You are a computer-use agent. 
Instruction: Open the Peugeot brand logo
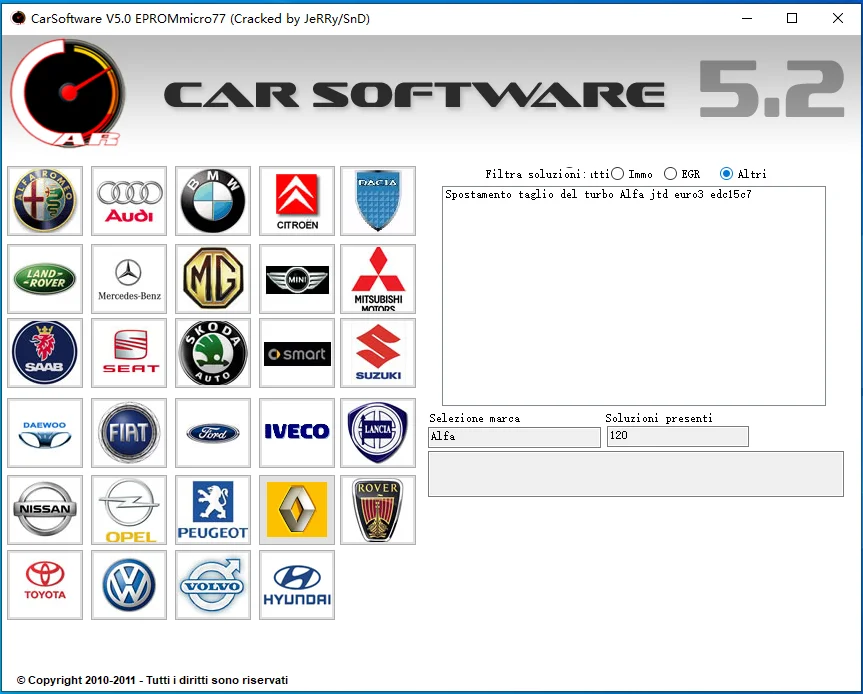pyautogui.click(x=213, y=510)
